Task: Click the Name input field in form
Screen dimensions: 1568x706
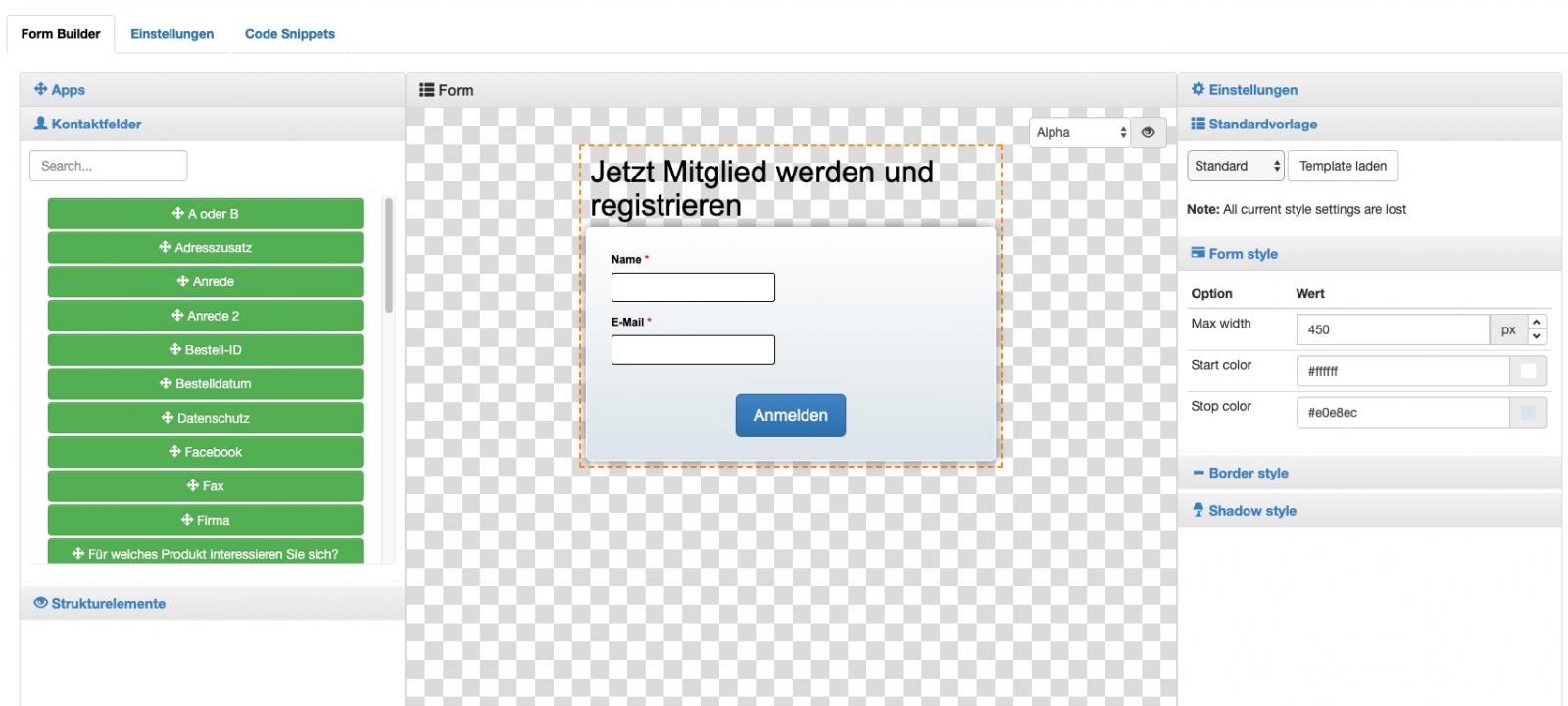Action: 693,287
